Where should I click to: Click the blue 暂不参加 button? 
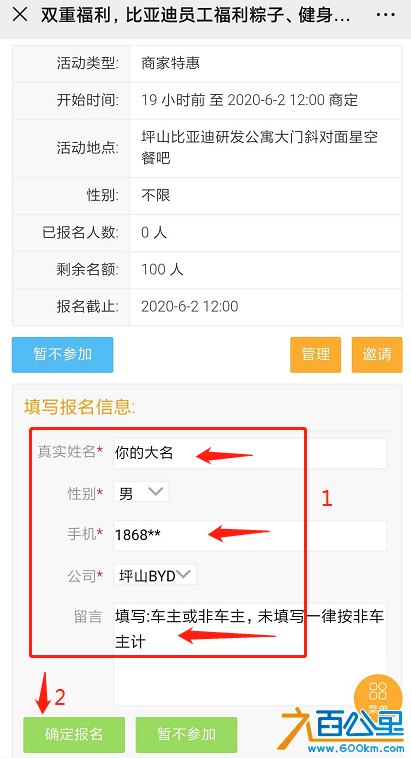pos(62,355)
